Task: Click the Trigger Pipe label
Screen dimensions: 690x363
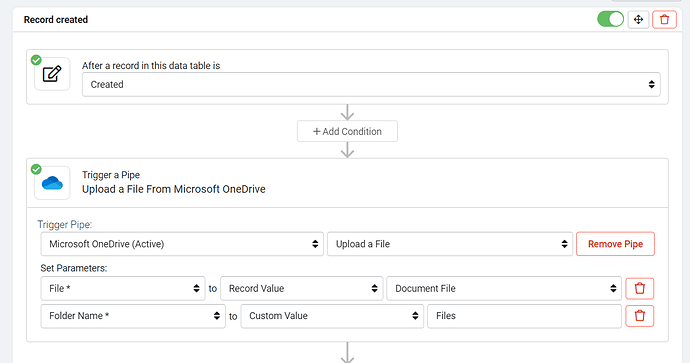Action: [x=65, y=224]
